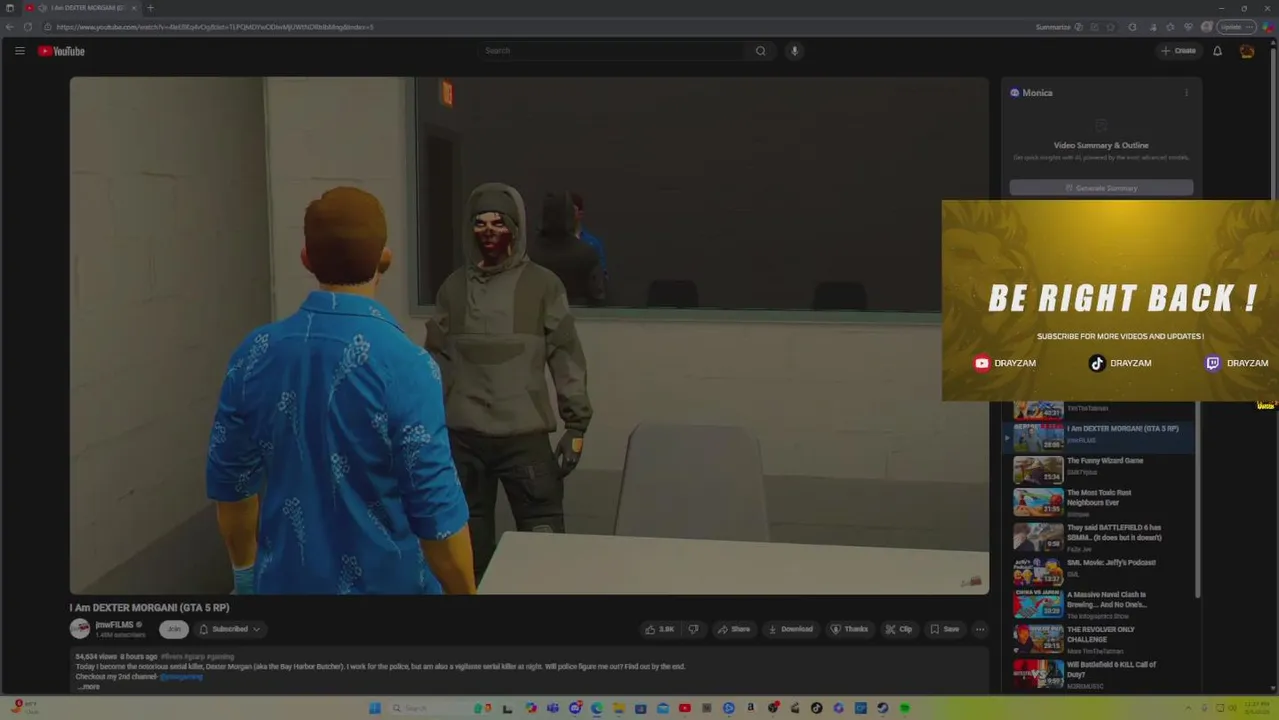Expand the Subscribed notification dropdown
This screenshot has width=1279, height=720.
pos(229,629)
